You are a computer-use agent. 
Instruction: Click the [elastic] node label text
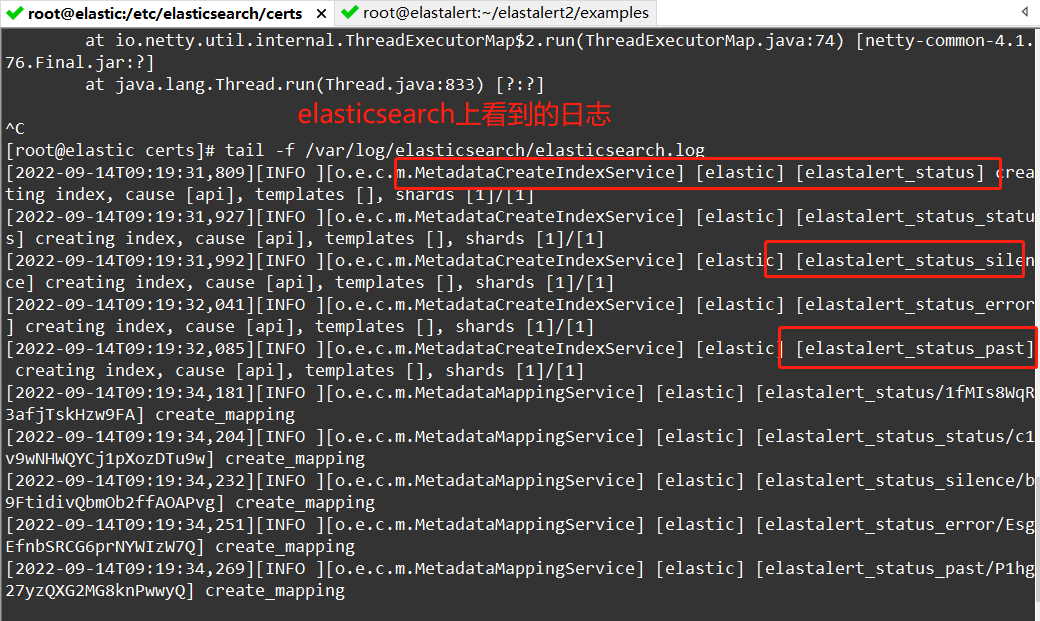point(740,172)
